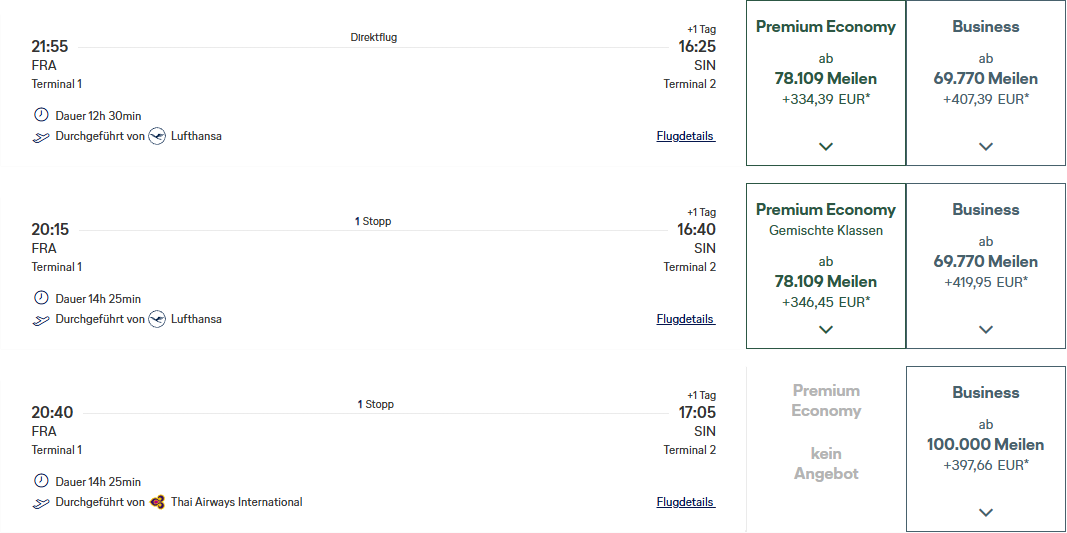1067x533 pixels.
Task: Expand Business fare chevron for the 21:55 flight
Action: coord(985,146)
